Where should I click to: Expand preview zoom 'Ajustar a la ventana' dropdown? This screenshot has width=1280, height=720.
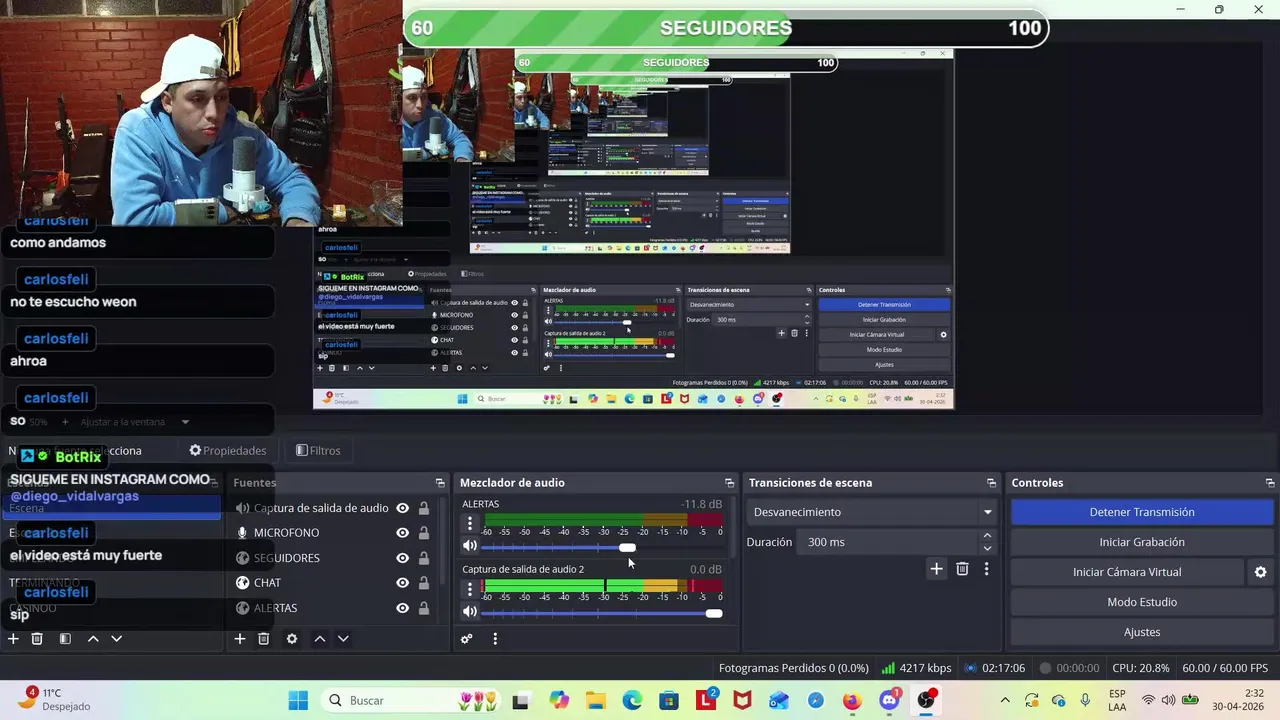point(185,422)
